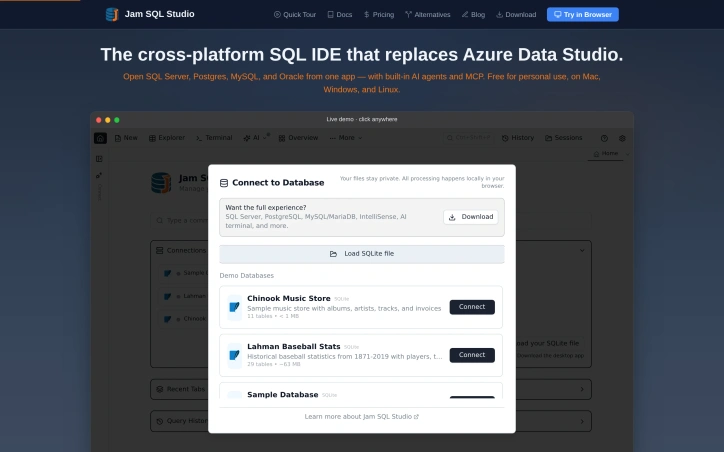Click the Chinook Music Store title
Screen dimensions: 724x452
coord(289,298)
